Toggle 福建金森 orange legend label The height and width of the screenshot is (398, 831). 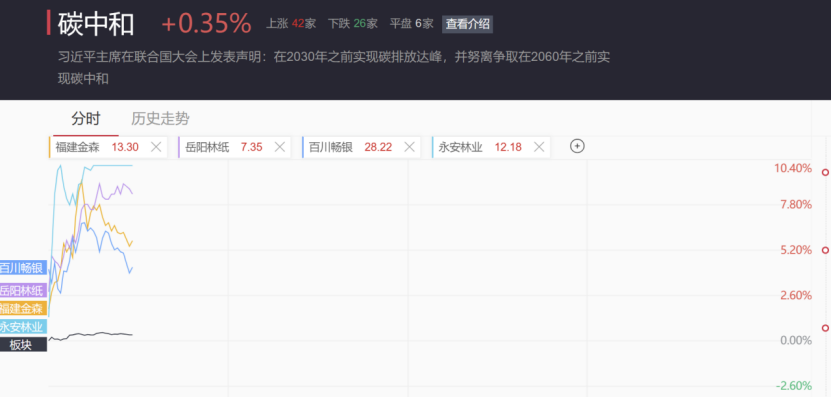pos(23,308)
